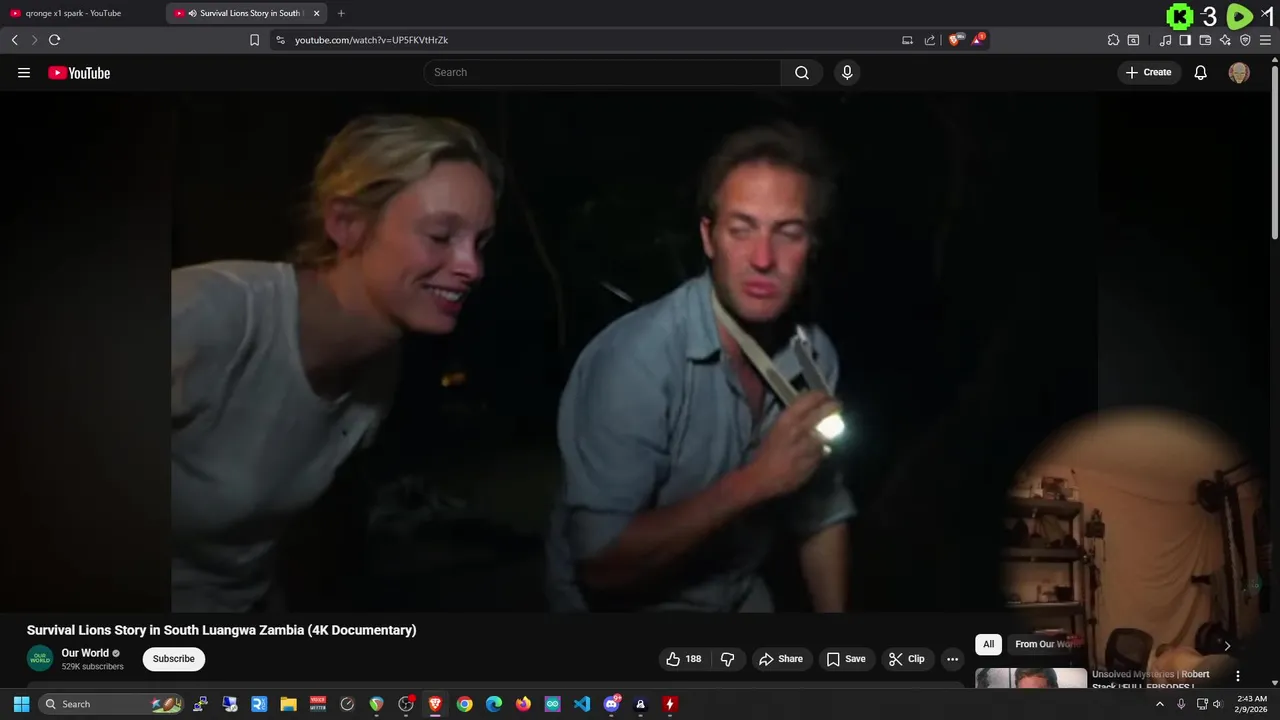Close the Survival Lions Story tab

click(316, 13)
